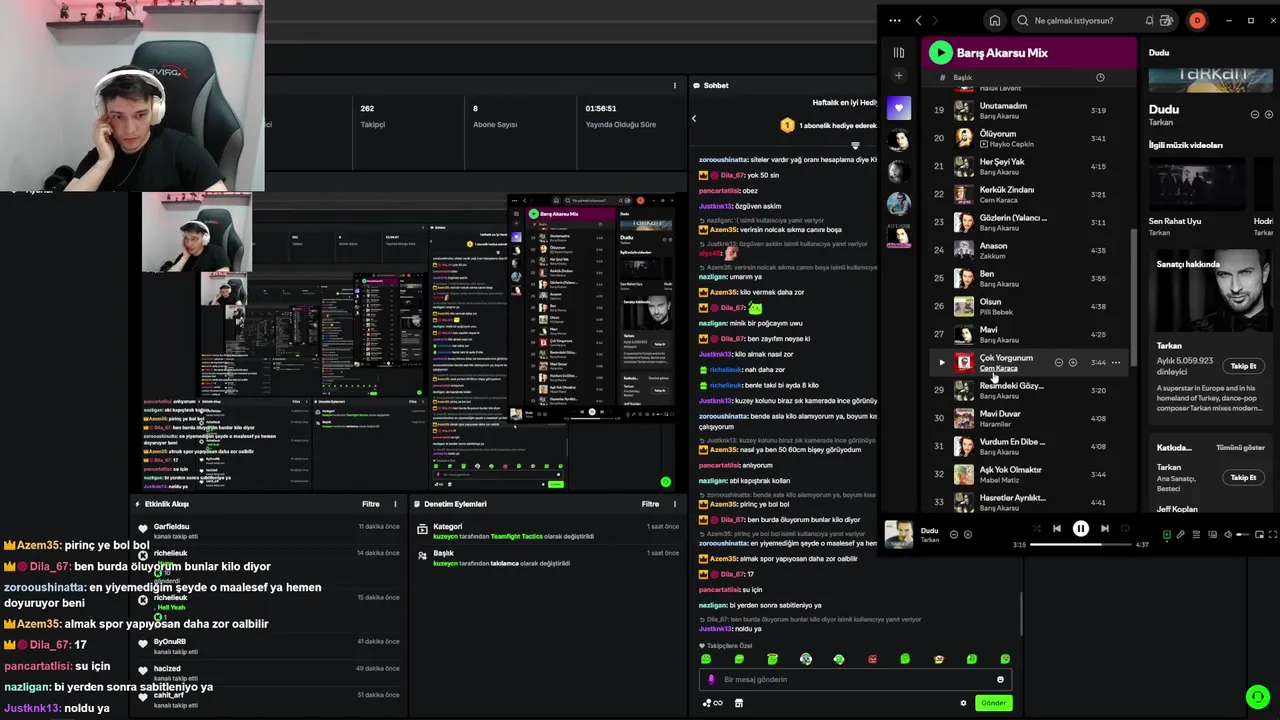Hide Çok Yorgunum with its minus icon
This screenshot has width=1280, height=720.
[x=1059, y=362]
